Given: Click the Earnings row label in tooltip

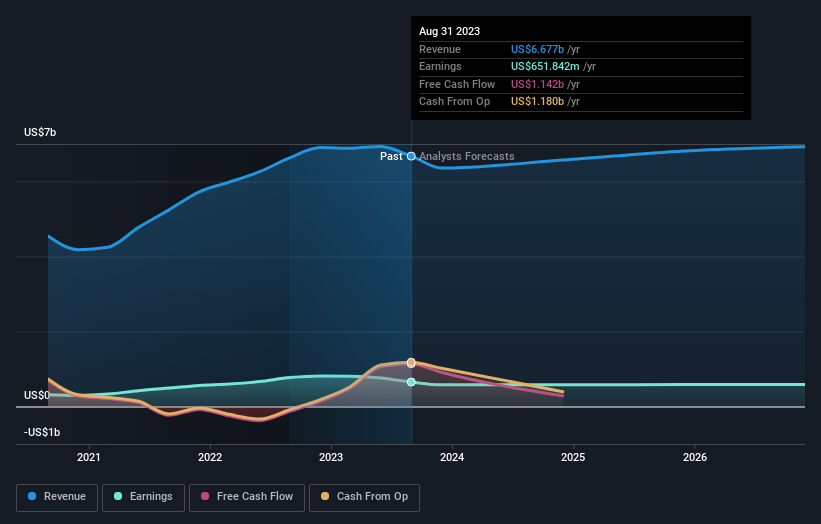Looking at the screenshot, I should pyautogui.click(x=440, y=66).
